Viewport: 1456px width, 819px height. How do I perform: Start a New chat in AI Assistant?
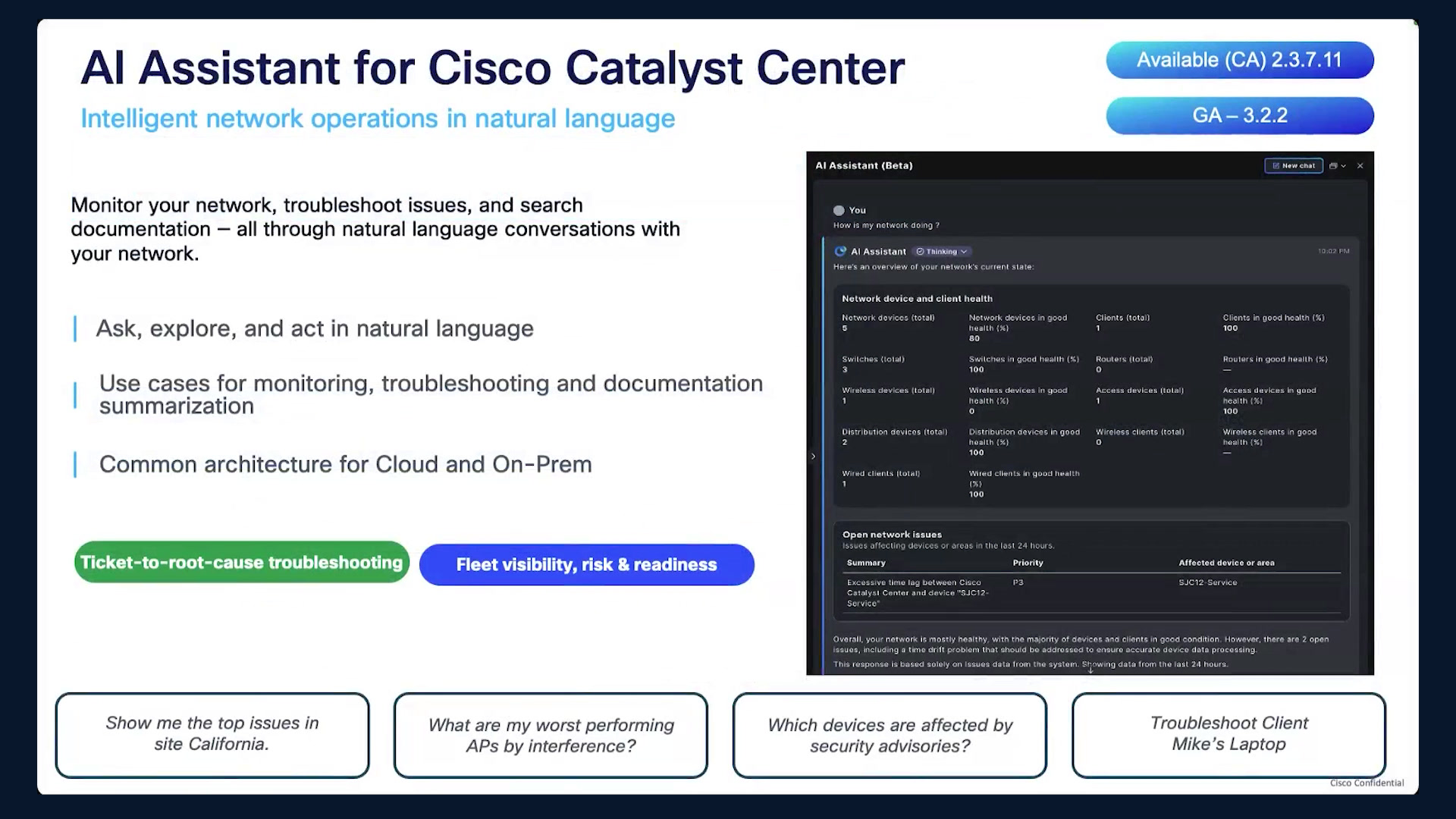click(x=1294, y=165)
